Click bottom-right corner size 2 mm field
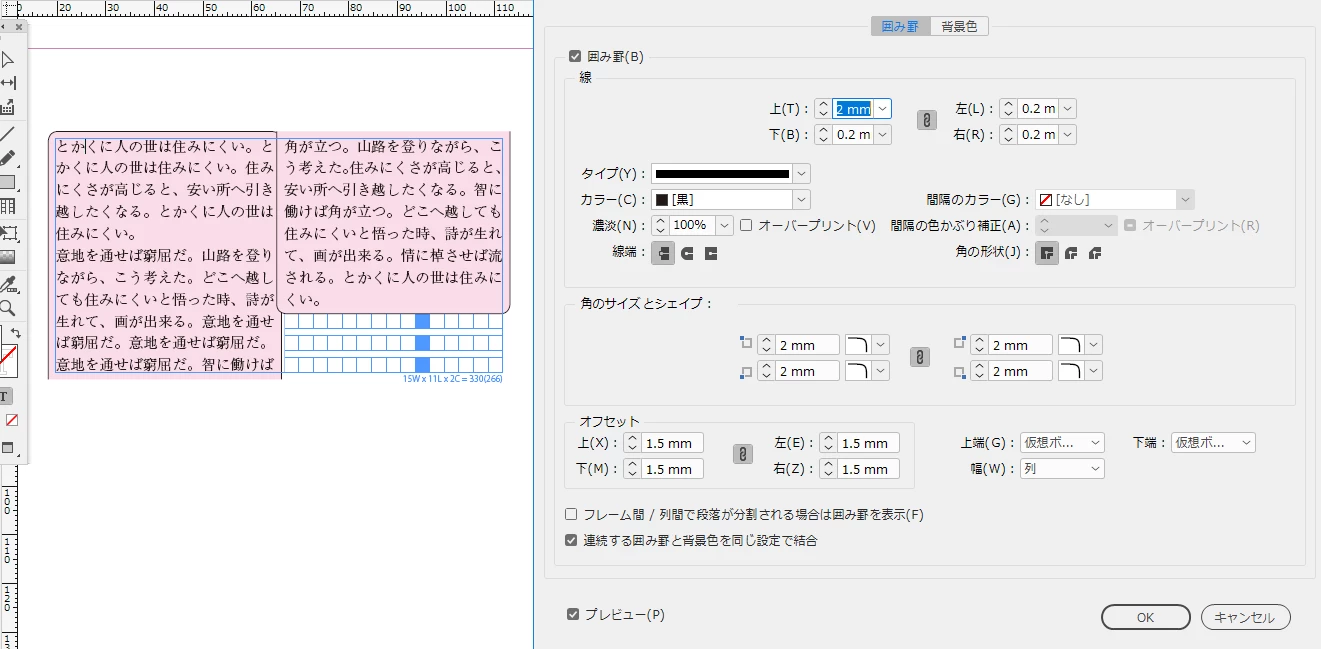 coord(1020,371)
